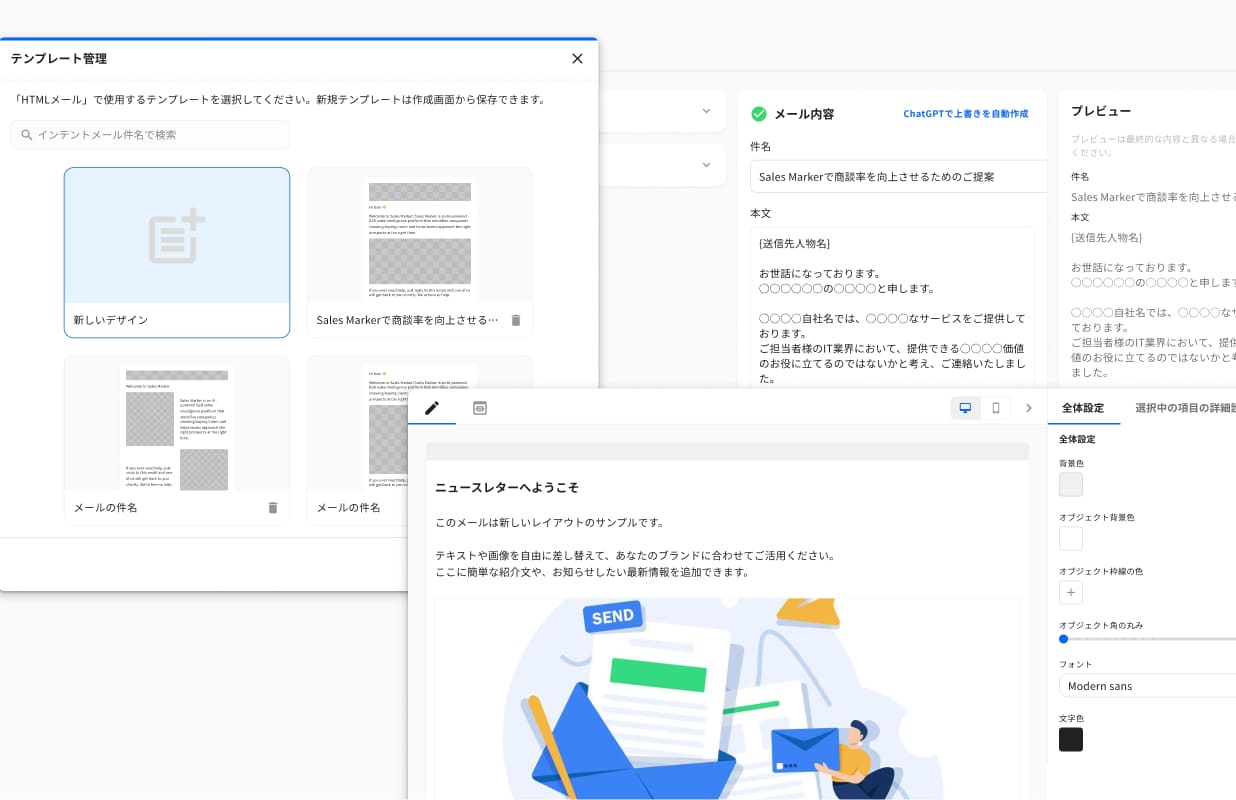Click the green check icon beside メール内容
This screenshot has width=1236, height=800.
point(759,114)
